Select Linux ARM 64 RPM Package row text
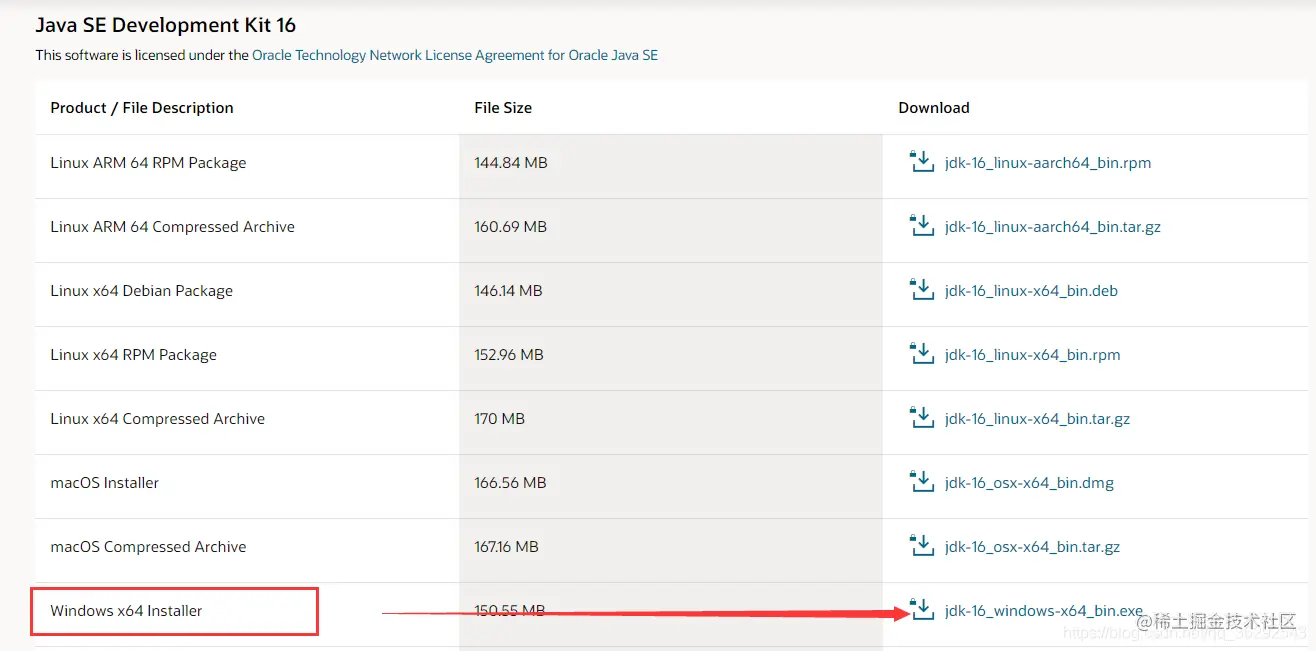 [148, 163]
